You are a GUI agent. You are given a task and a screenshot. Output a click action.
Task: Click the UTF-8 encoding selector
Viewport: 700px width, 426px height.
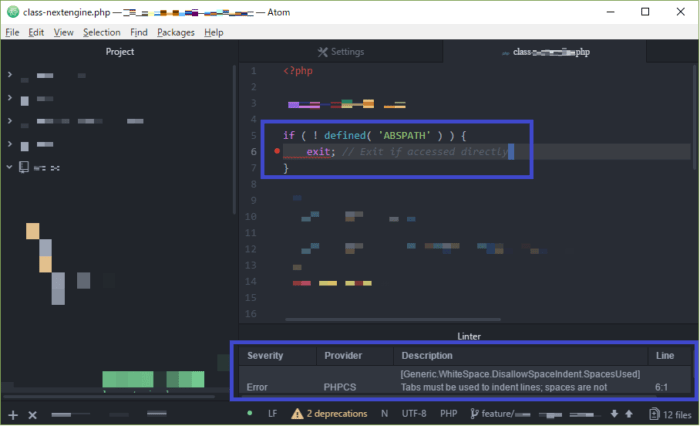coord(412,413)
